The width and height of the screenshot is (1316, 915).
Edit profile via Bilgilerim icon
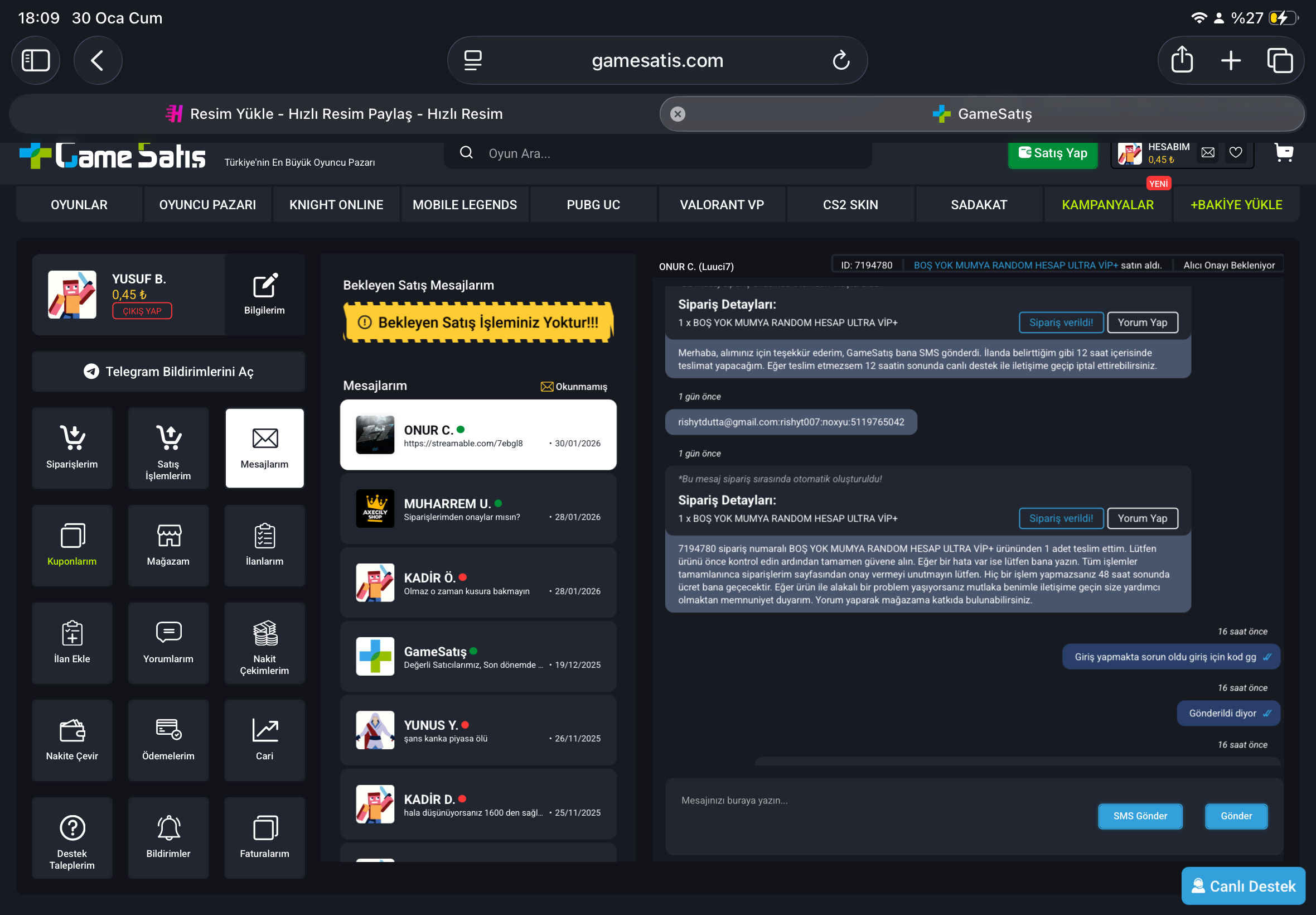pos(265,294)
